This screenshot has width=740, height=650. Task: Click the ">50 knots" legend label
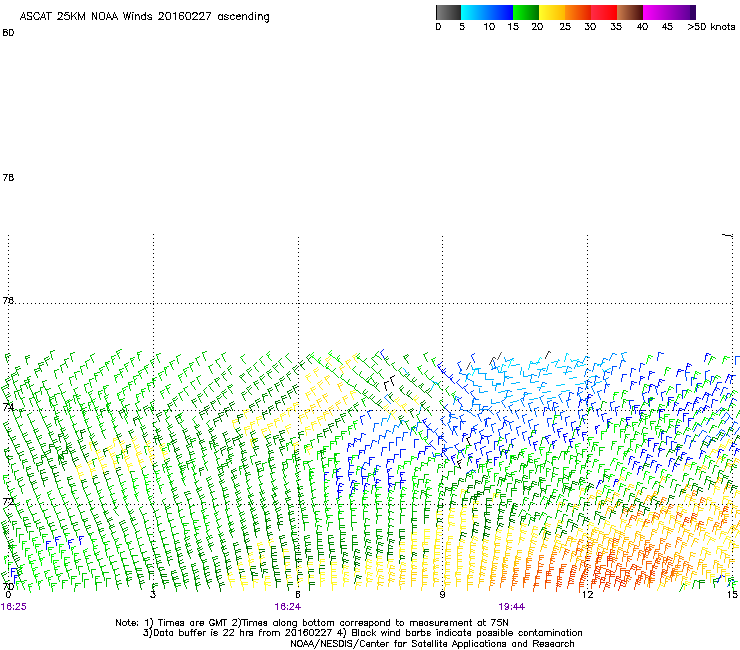(711, 27)
